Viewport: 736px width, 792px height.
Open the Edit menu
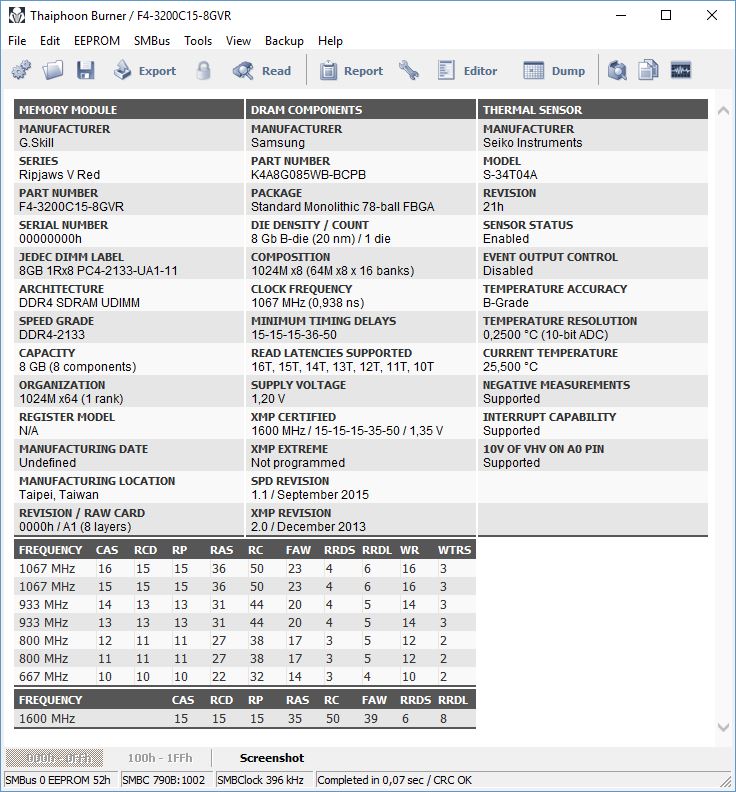click(50, 41)
